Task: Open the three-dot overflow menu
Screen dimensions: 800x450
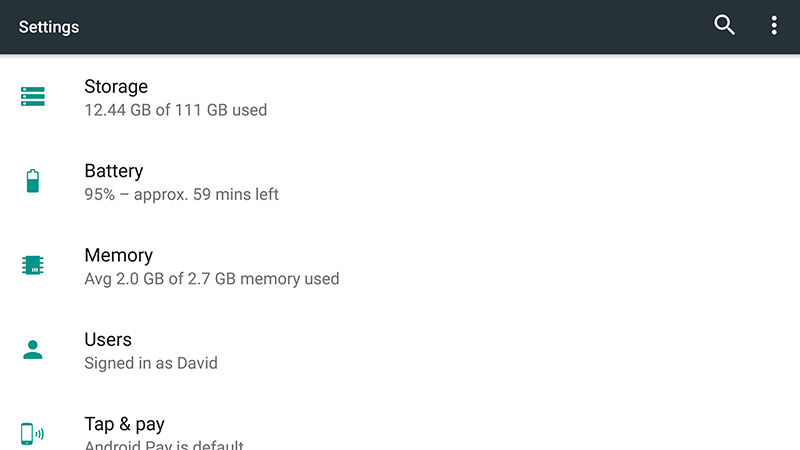Action: pyautogui.click(x=774, y=26)
